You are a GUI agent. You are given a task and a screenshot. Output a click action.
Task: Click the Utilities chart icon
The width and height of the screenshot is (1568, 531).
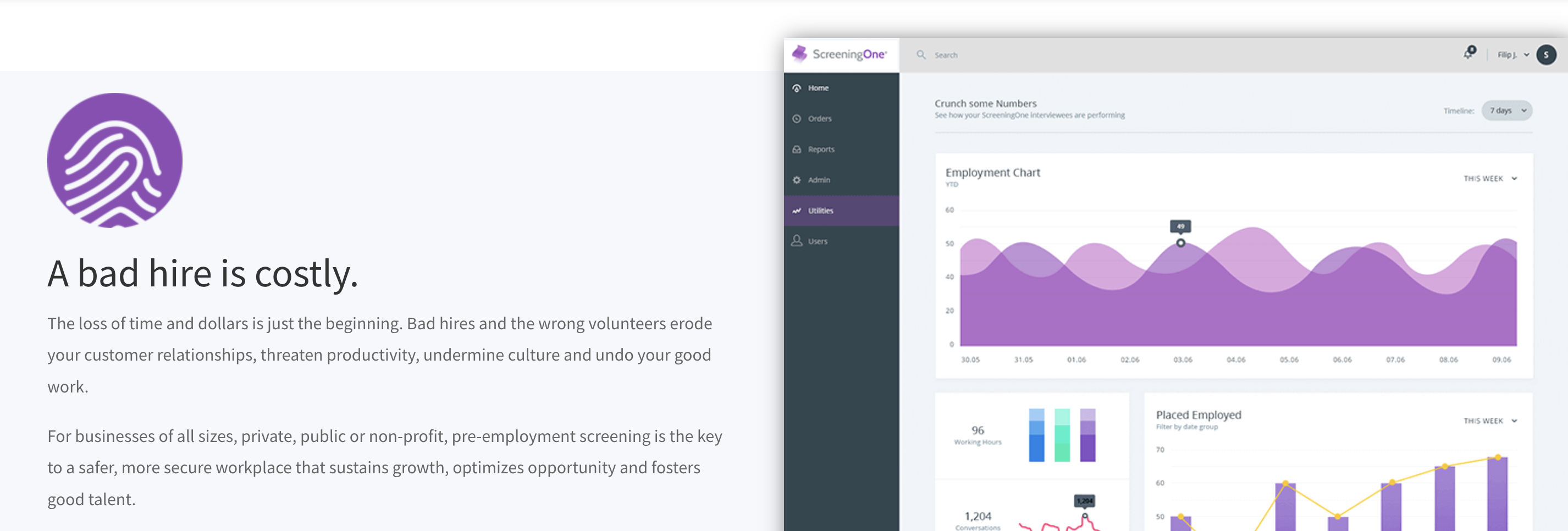(796, 211)
